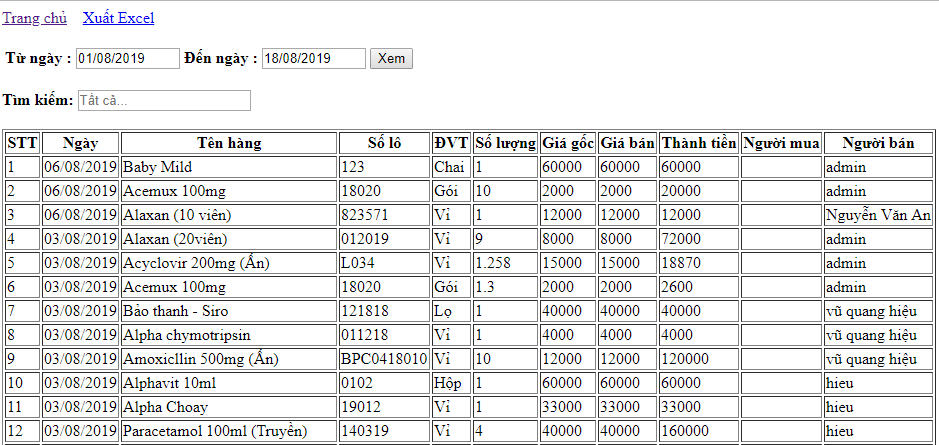939x445 pixels.
Task: Select the Baby Mild cell
Action: point(229,167)
